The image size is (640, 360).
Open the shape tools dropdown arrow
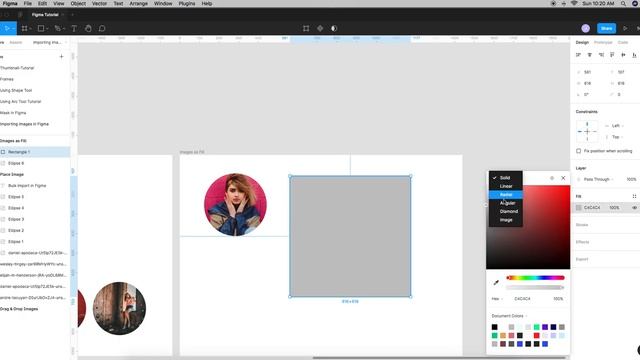[x=47, y=29]
